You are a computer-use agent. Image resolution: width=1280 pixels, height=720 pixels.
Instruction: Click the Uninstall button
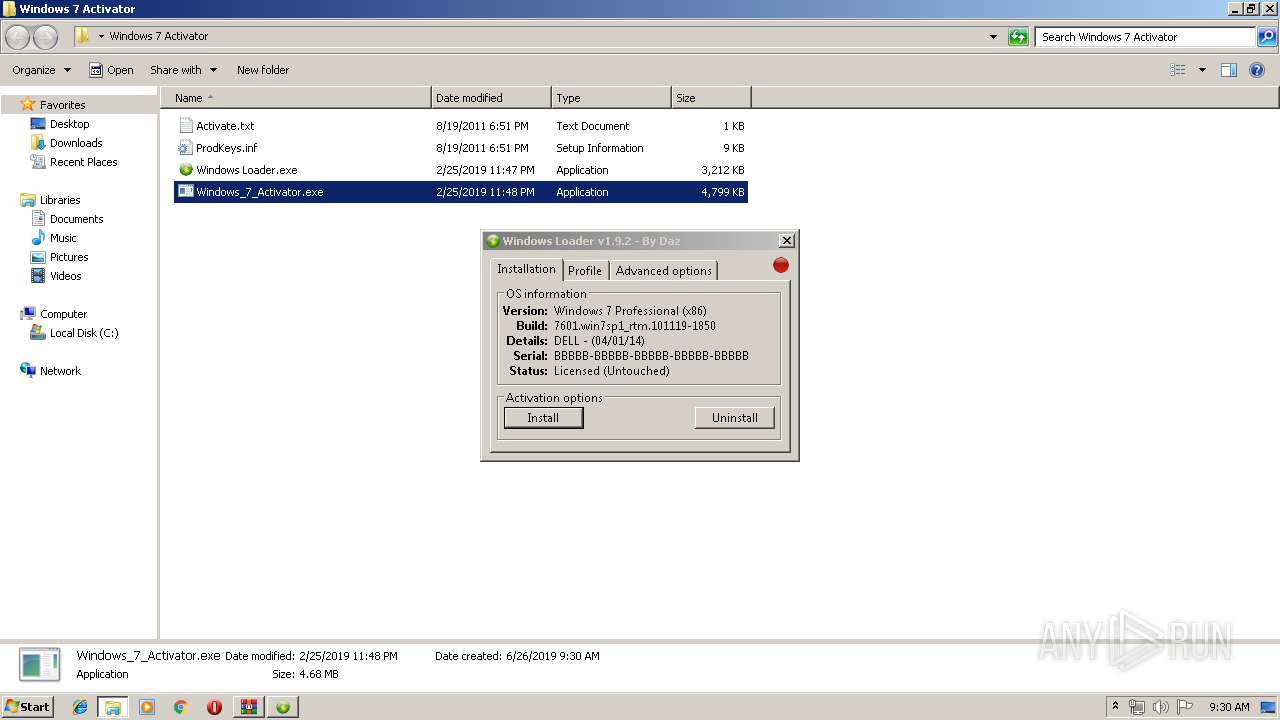click(x=735, y=418)
